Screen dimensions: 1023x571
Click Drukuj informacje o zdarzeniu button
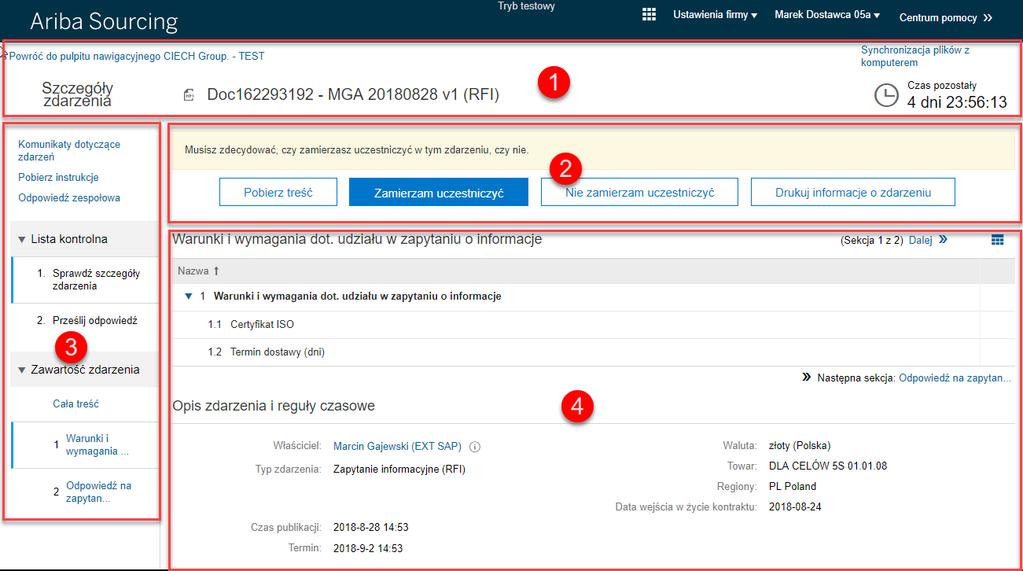853,193
